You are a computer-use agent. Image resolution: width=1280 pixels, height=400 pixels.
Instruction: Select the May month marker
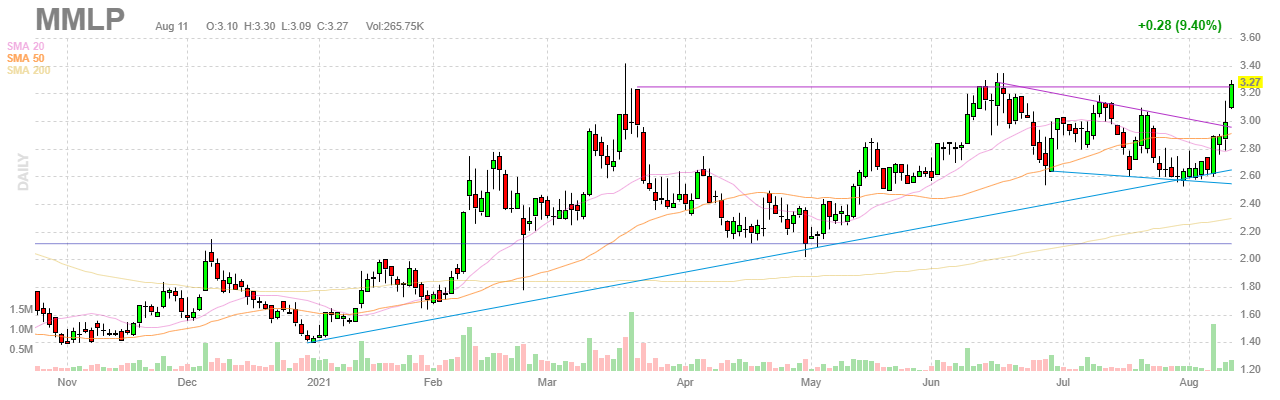click(811, 382)
